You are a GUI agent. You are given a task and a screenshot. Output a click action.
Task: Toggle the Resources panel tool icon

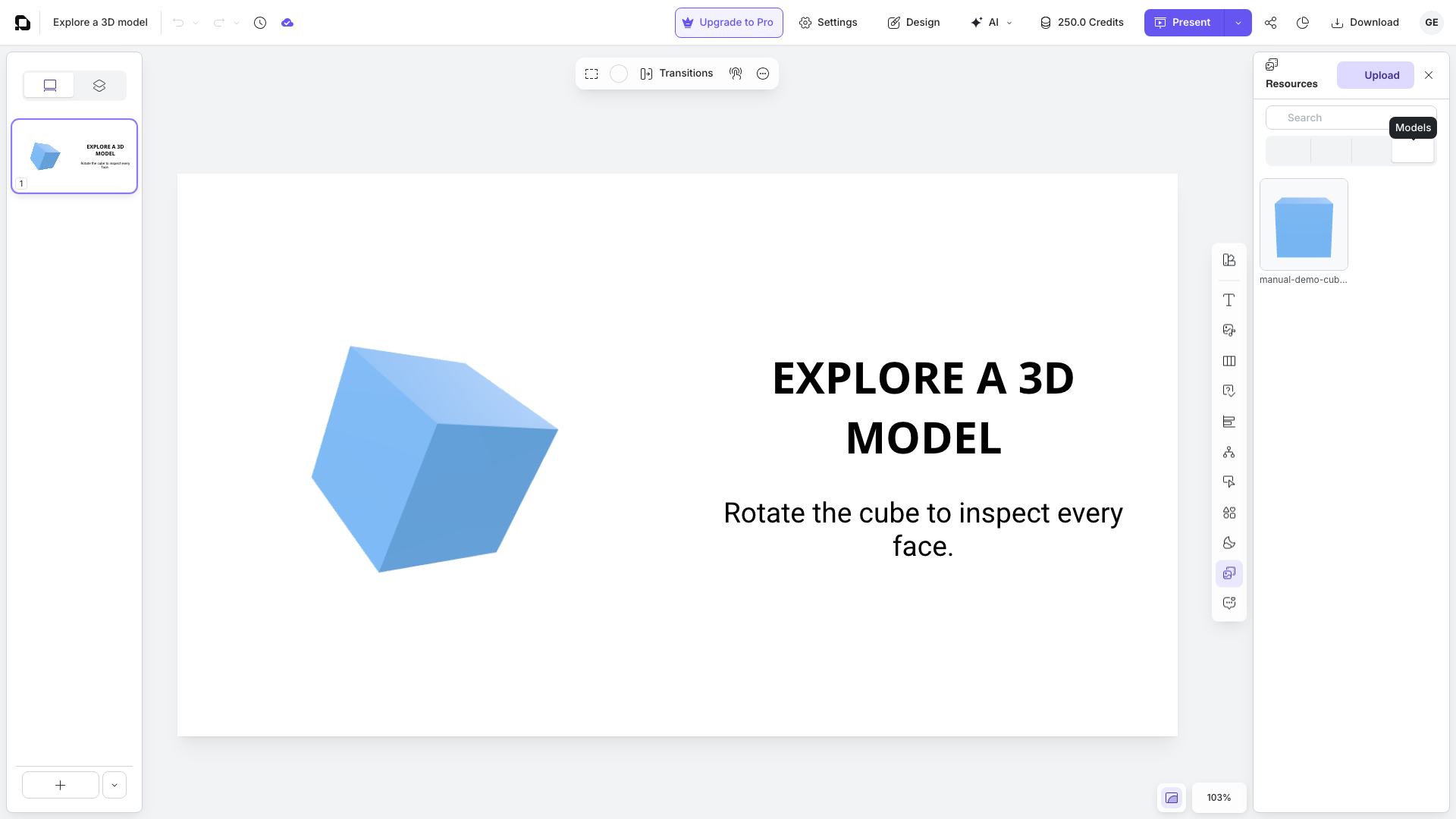[x=1229, y=573]
